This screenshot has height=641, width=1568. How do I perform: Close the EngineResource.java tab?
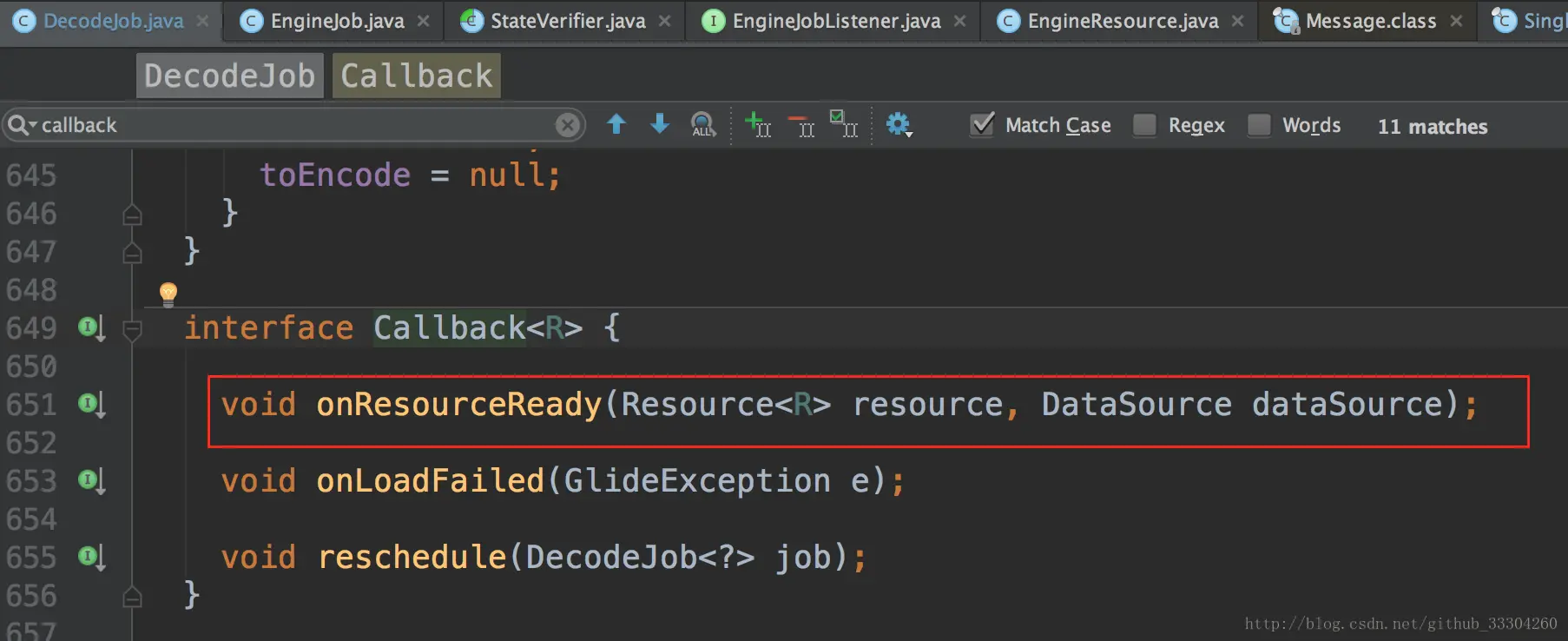(x=1237, y=21)
